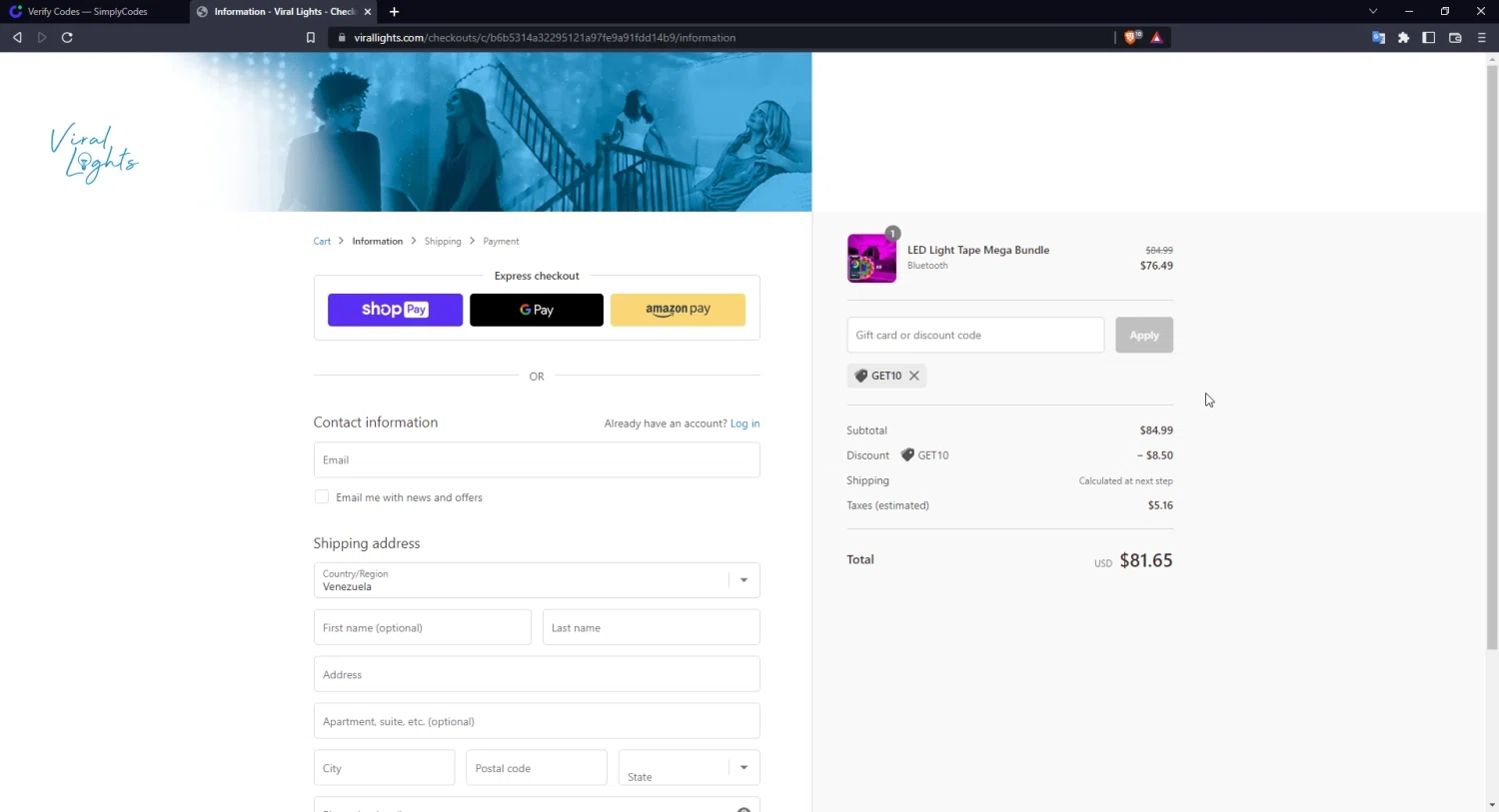
Task: Focus the Email input field
Action: click(x=537, y=460)
